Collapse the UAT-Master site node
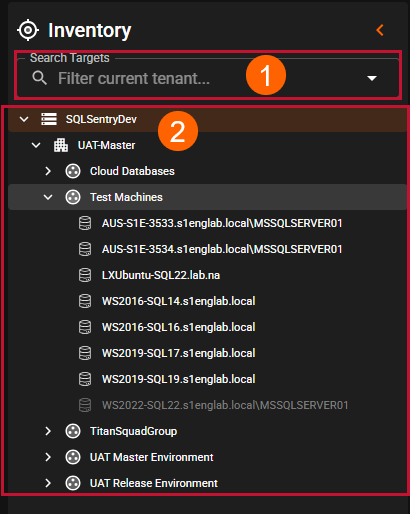The image size is (410, 514). 36,145
